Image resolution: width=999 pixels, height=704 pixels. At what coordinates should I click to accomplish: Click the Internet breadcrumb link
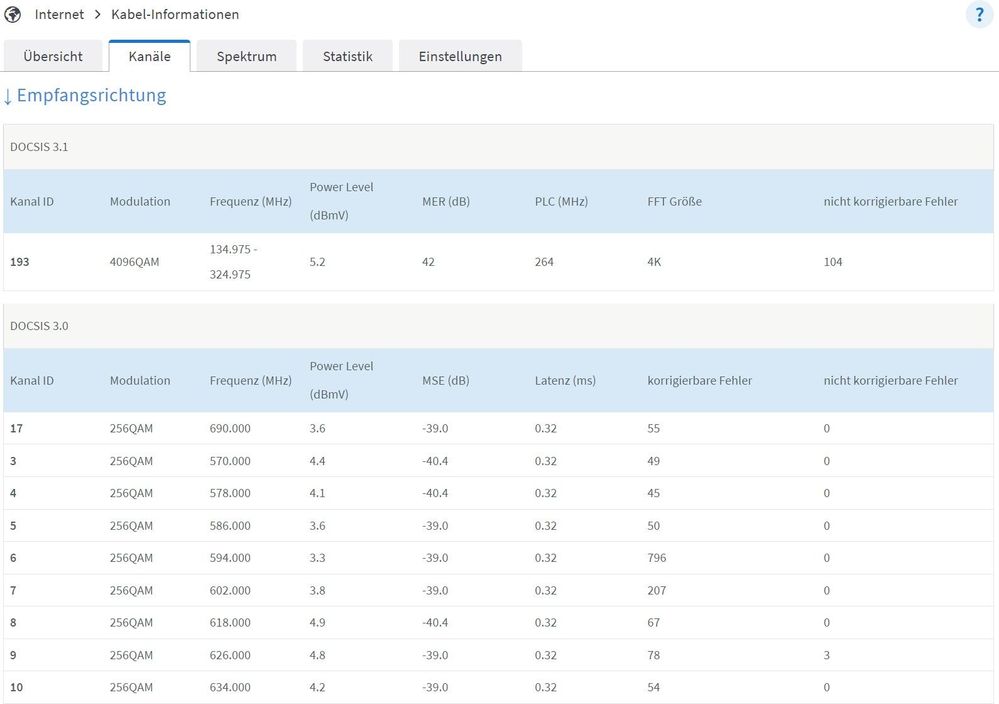[x=59, y=15]
